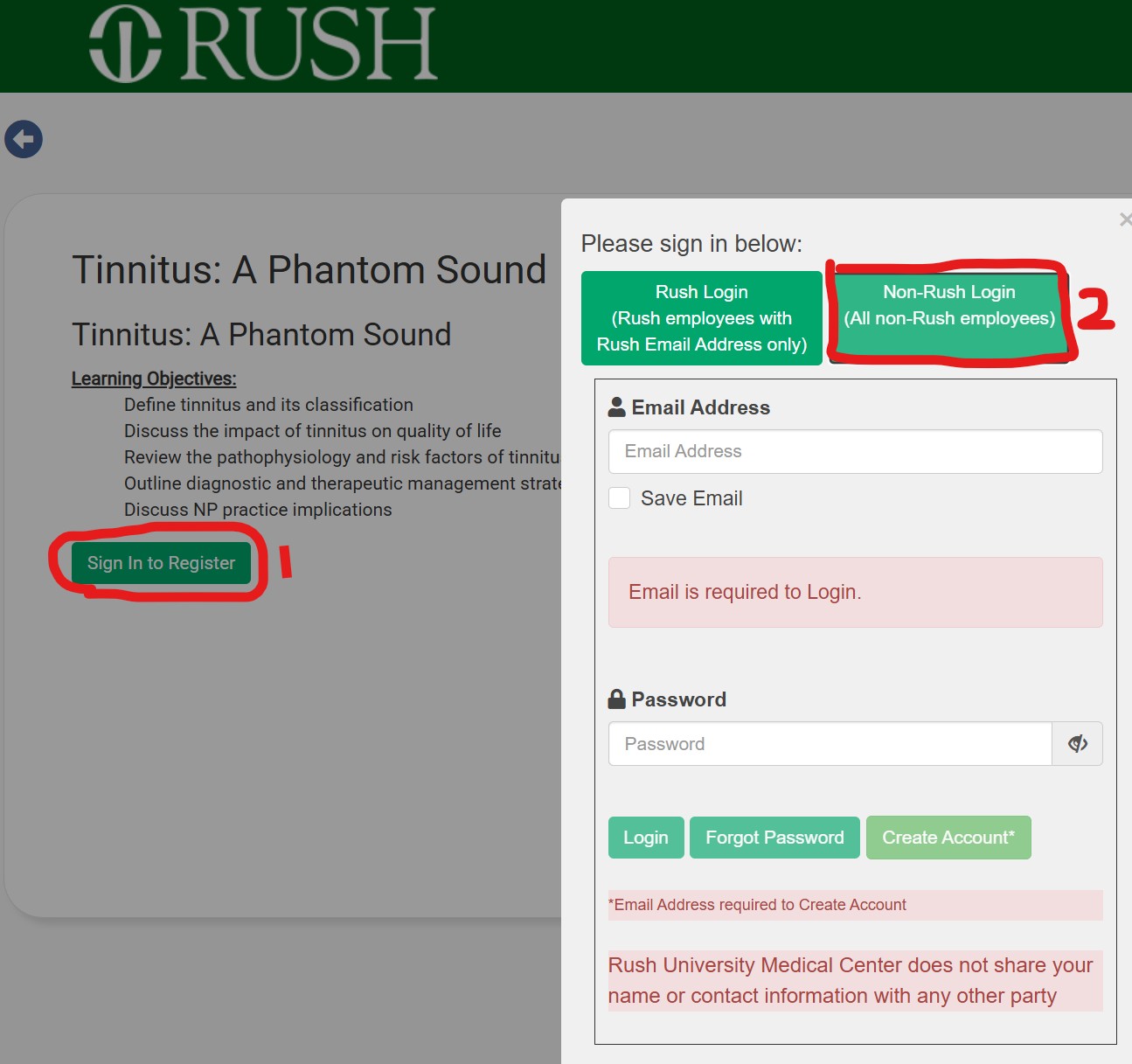Select the Rush Login tab
The height and width of the screenshot is (1064, 1132).
click(x=702, y=318)
